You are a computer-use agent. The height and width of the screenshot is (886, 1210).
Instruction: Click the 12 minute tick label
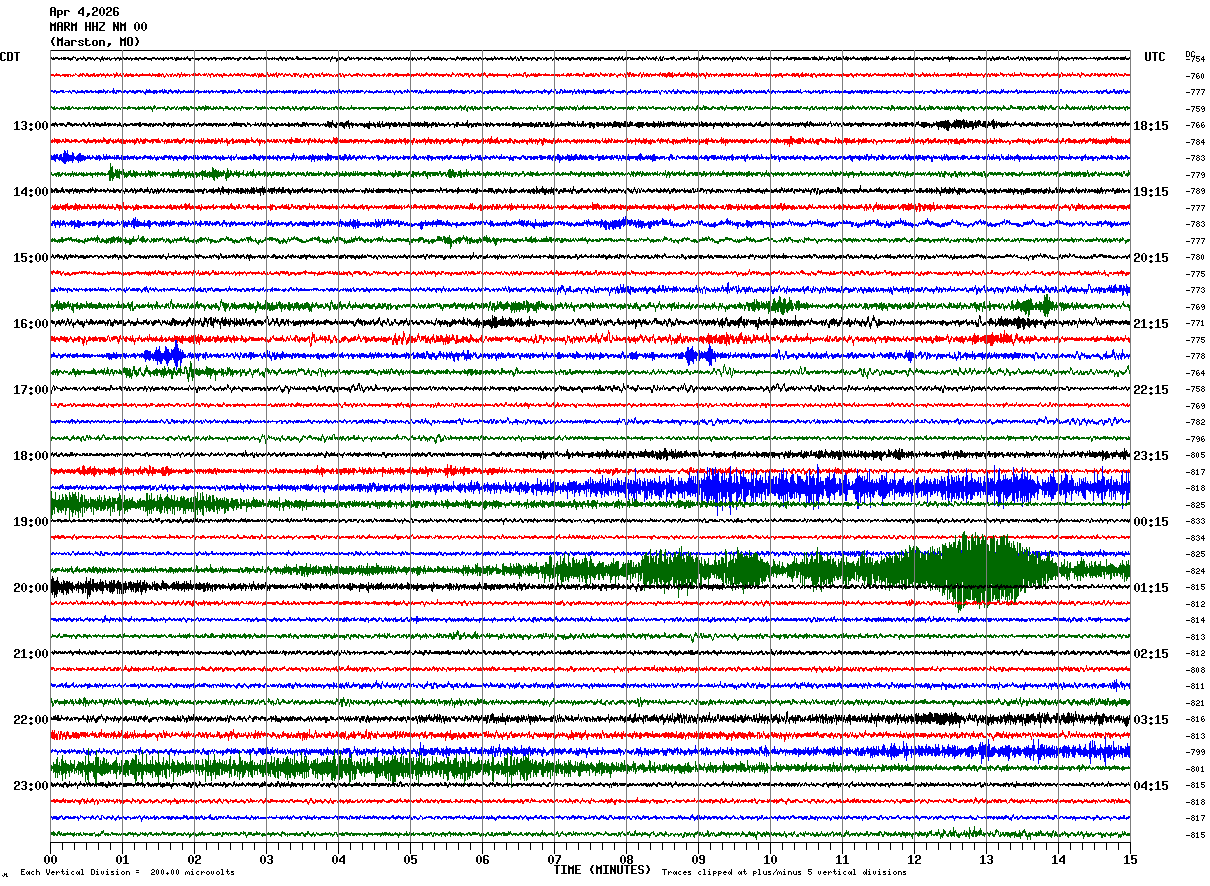click(x=914, y=859)
